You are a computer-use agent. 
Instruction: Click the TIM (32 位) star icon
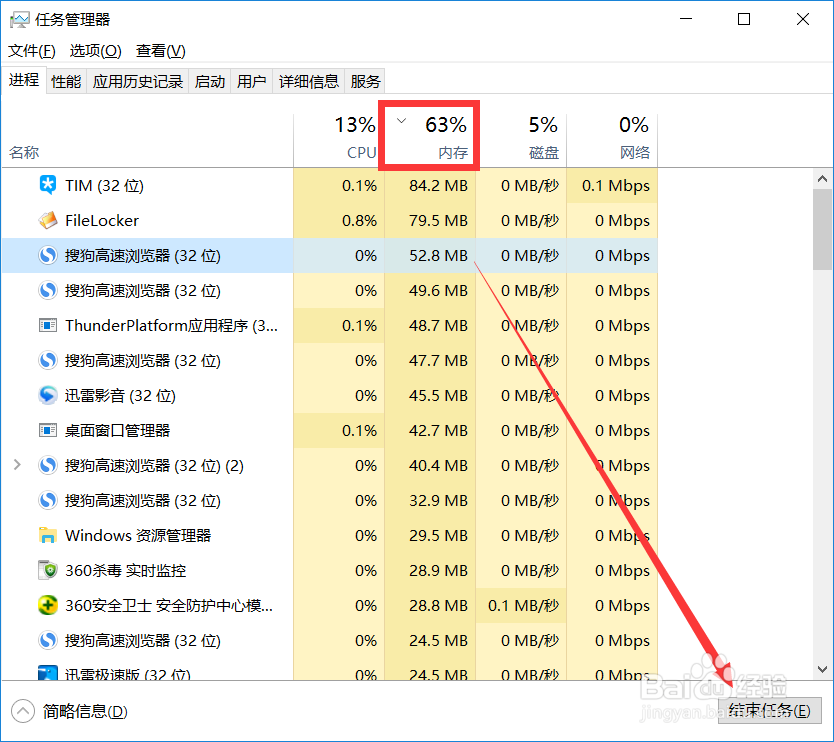click(x=48, y=185)
